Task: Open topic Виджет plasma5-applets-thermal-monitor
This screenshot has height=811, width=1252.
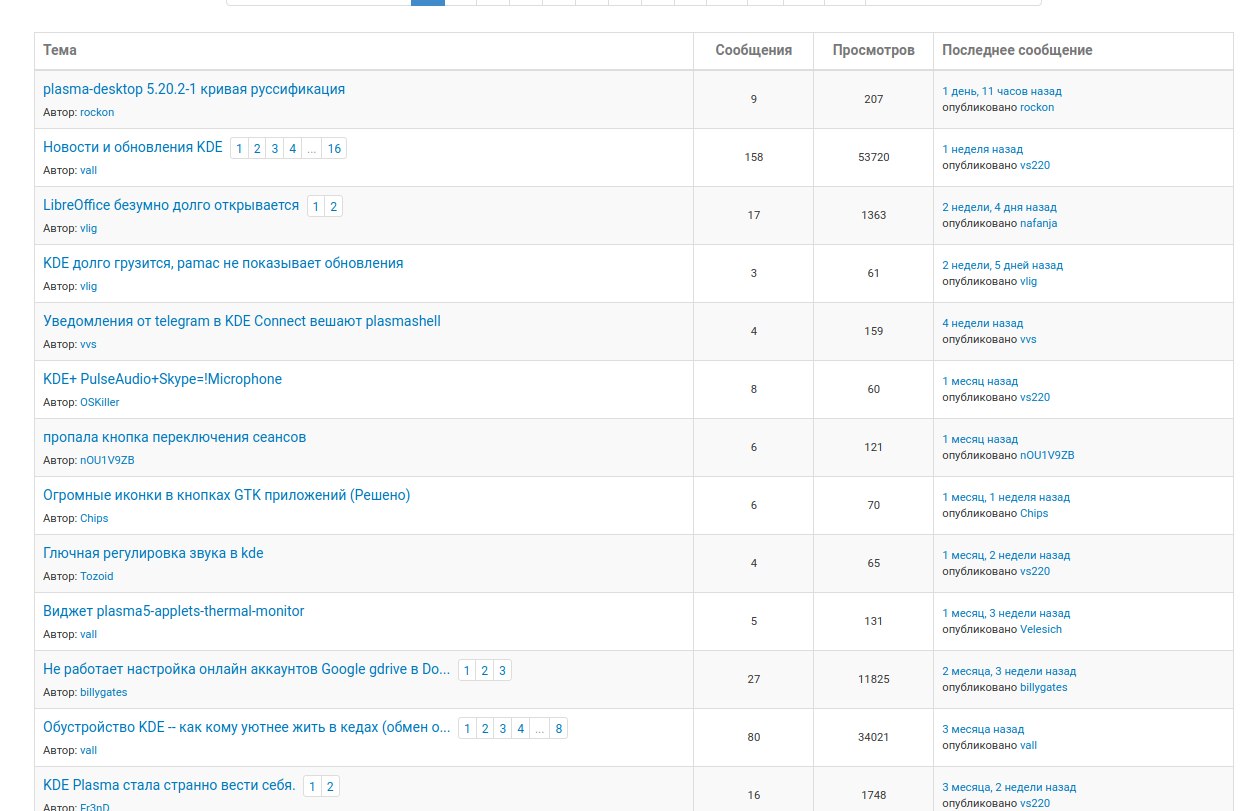Action: click(x=174, y=611)
